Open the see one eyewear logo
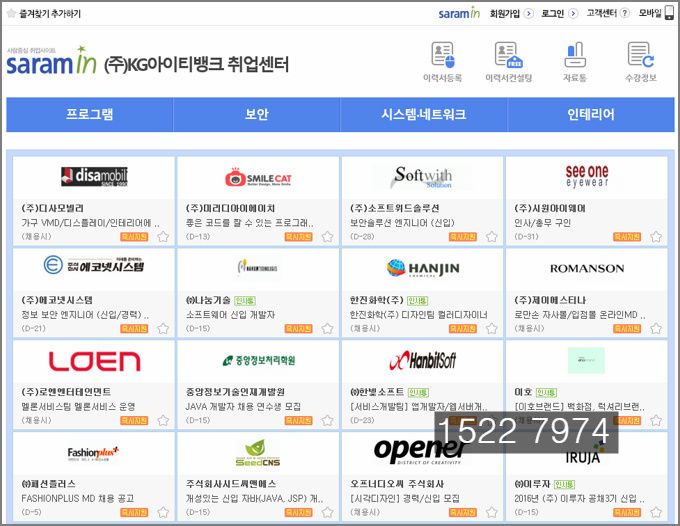Image resolution: width=680 pixels, height=526 pixels. tap(587, 176)
